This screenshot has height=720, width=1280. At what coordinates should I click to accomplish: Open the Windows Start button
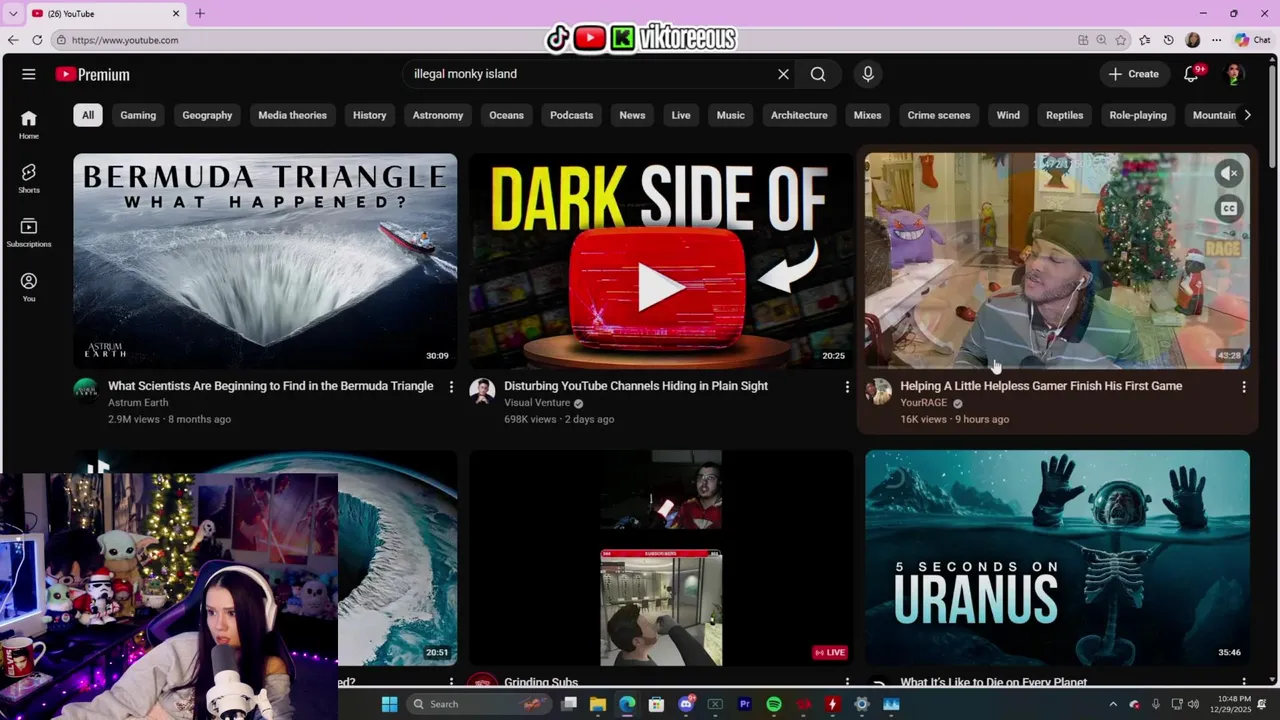389,704
